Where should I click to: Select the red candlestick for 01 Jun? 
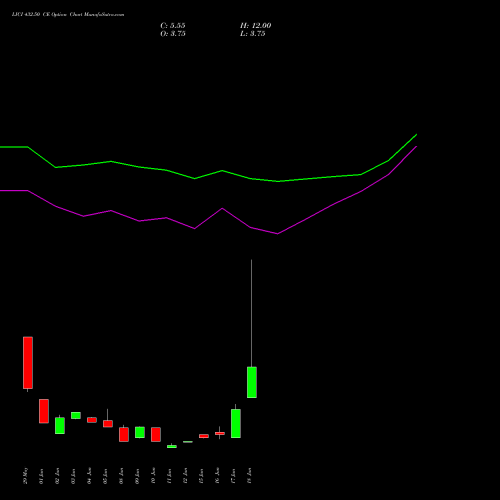44,411
